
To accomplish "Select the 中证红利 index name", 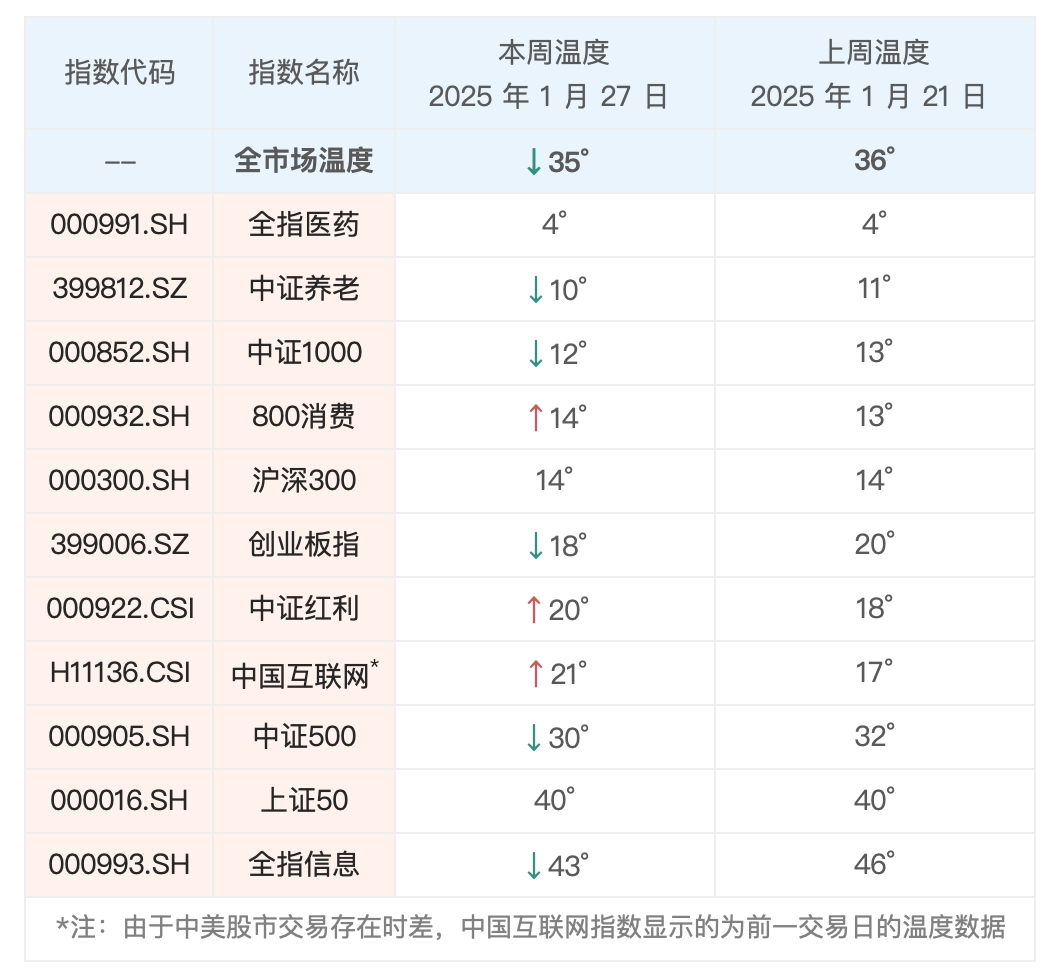I will [x=304, y=608].
